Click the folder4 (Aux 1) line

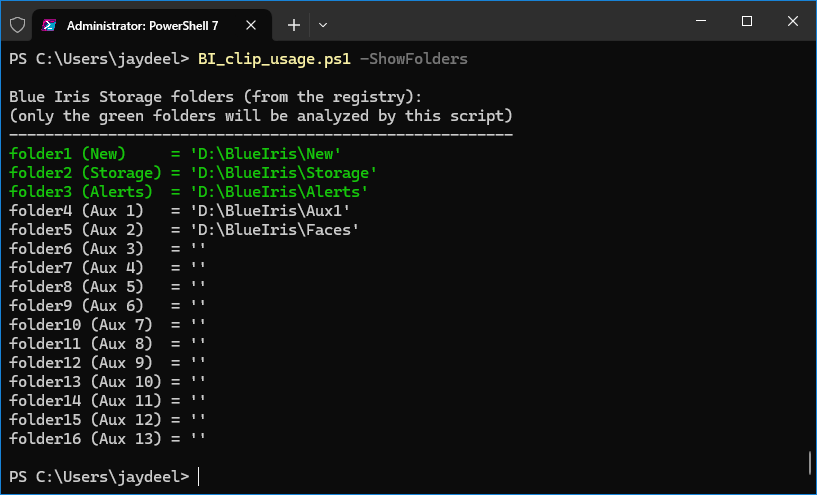click(x=180, y=211)
